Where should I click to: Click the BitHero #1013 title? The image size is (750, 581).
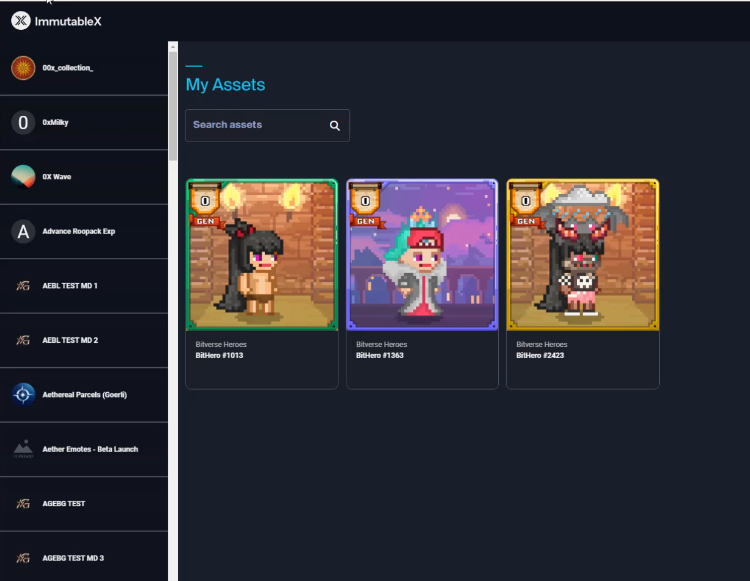tap(219, 355)
